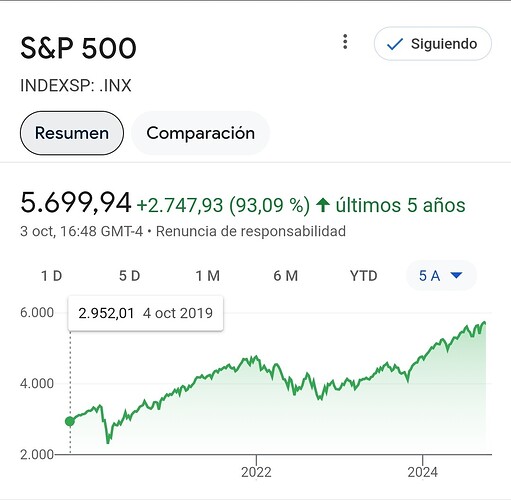Click the S&P 500 title
Screen dimensions: 511x500
click(78, 48)
